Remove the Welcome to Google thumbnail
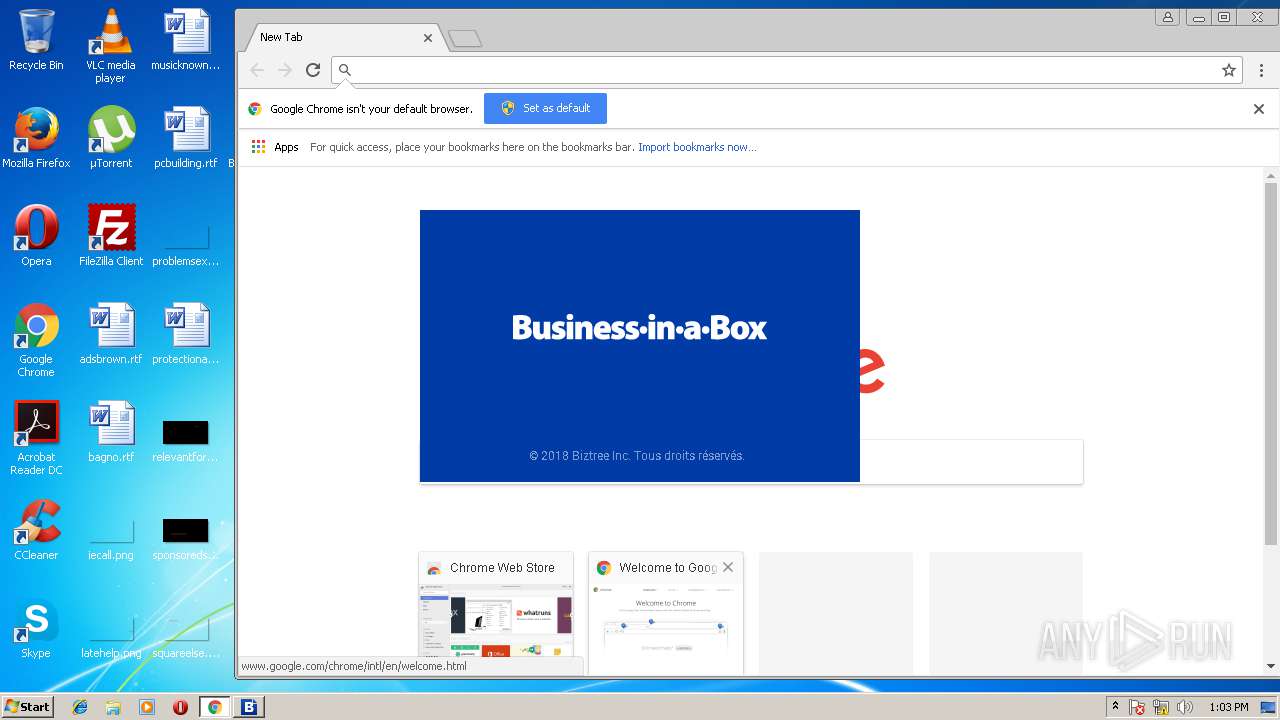The width and height of the screenshot is (1280, 720). [728, 567]
